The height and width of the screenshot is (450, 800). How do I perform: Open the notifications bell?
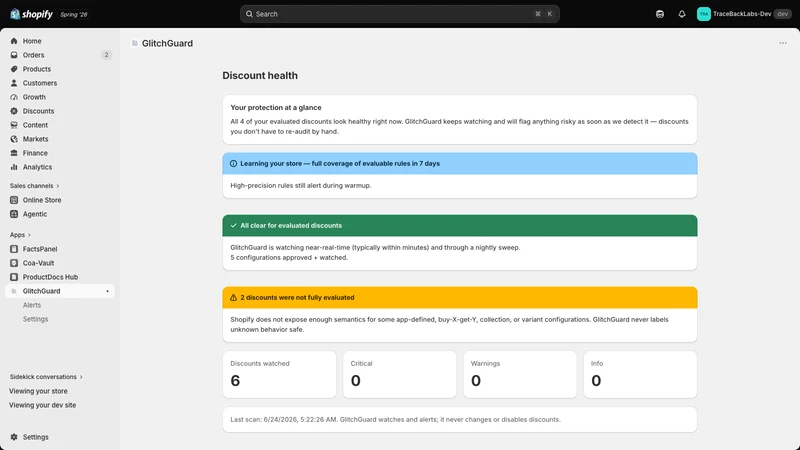[x=682, y=14]
